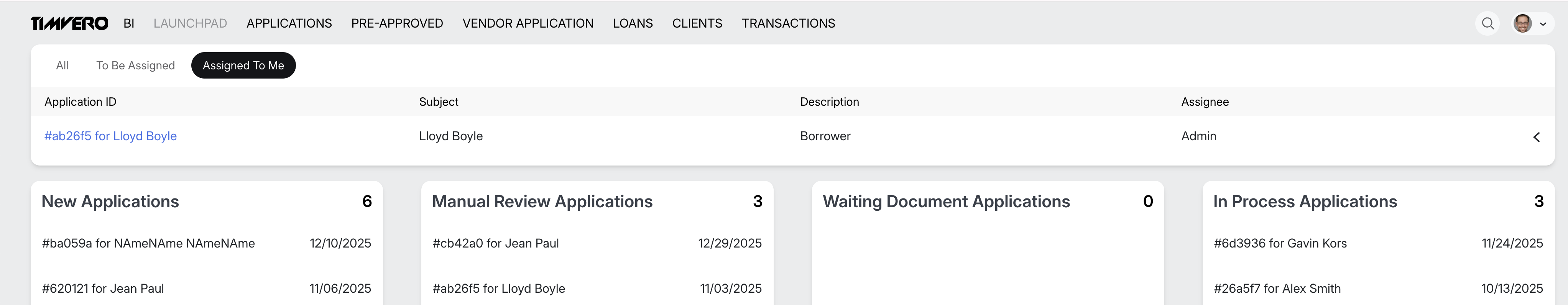The image size is (1568, 305).
Task: Open #cb42a0 for Jean Paul application
Action: [x=495, y=243]
